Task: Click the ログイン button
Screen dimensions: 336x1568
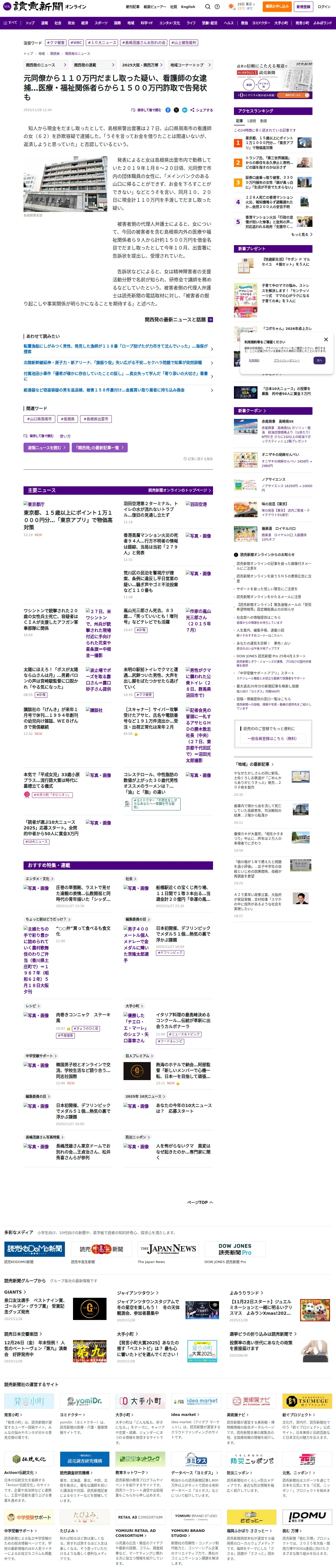Action: pyautogui.click(x=324, y=7)
